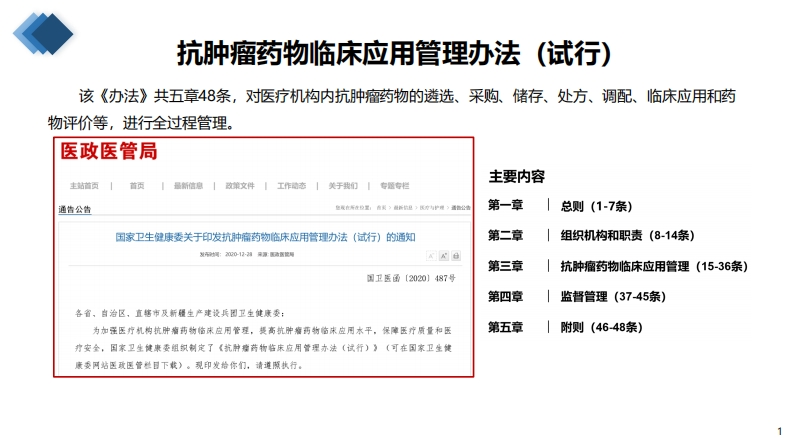The height and width of the screenshot is (446, 793).
Task: Go to 政策文件 in the nav bar
Action: tap(240, 186)
